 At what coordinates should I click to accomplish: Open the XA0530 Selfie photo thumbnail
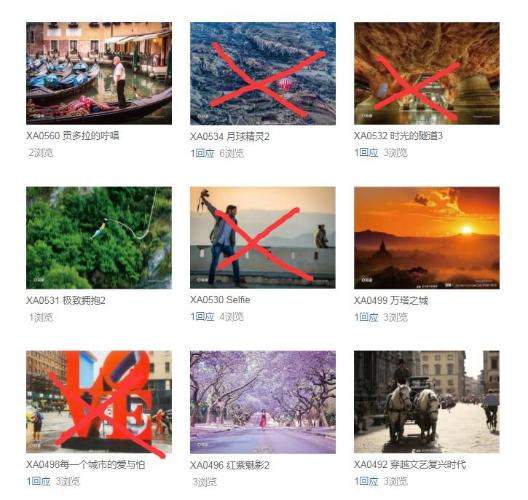coord(263,238)
